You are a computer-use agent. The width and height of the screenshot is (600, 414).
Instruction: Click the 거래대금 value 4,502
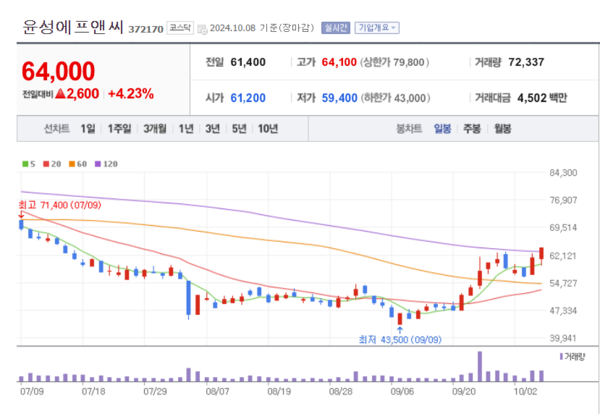coord(532,98)
